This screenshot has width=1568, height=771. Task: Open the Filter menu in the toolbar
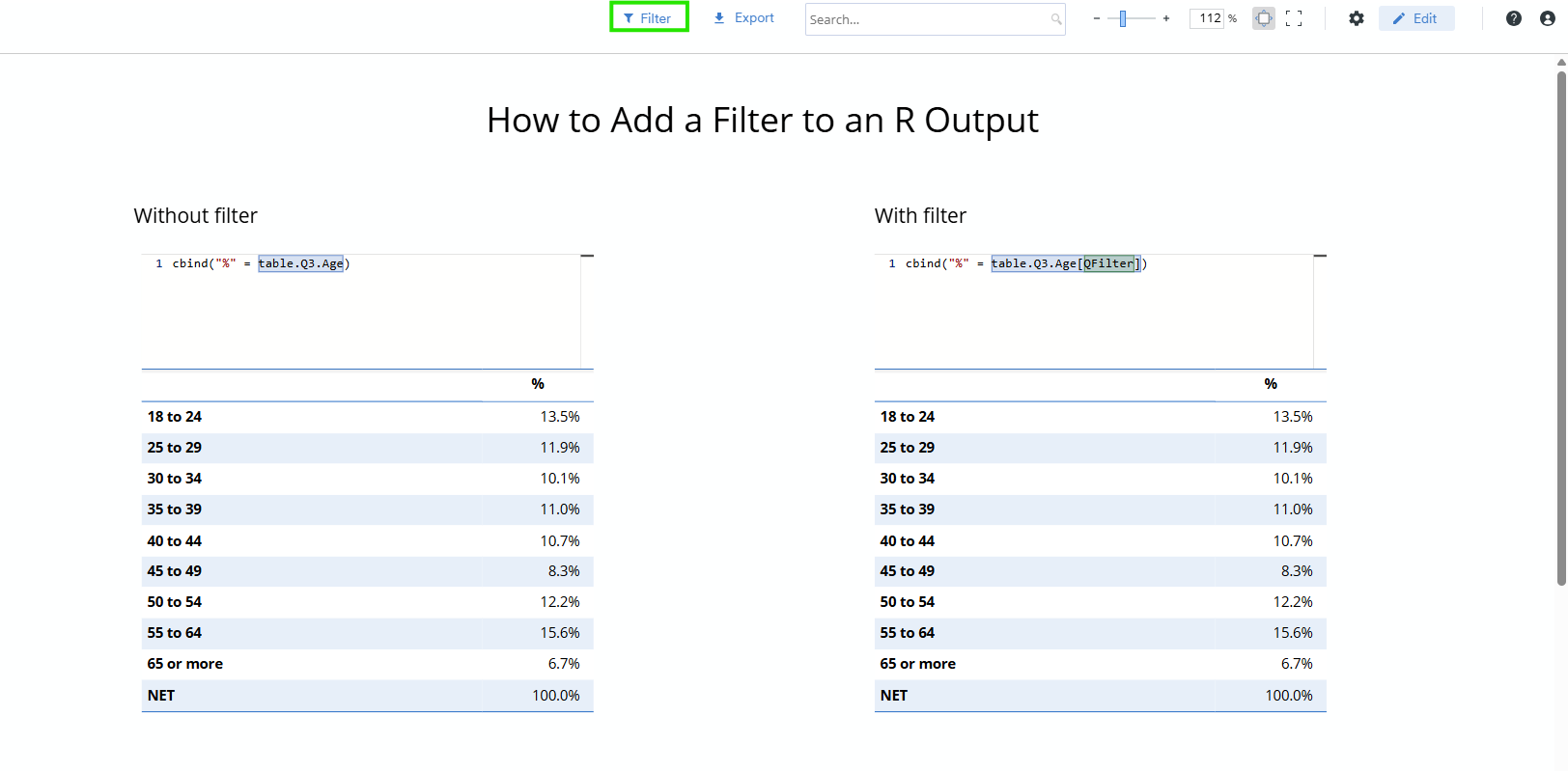(x=648, y=18)
